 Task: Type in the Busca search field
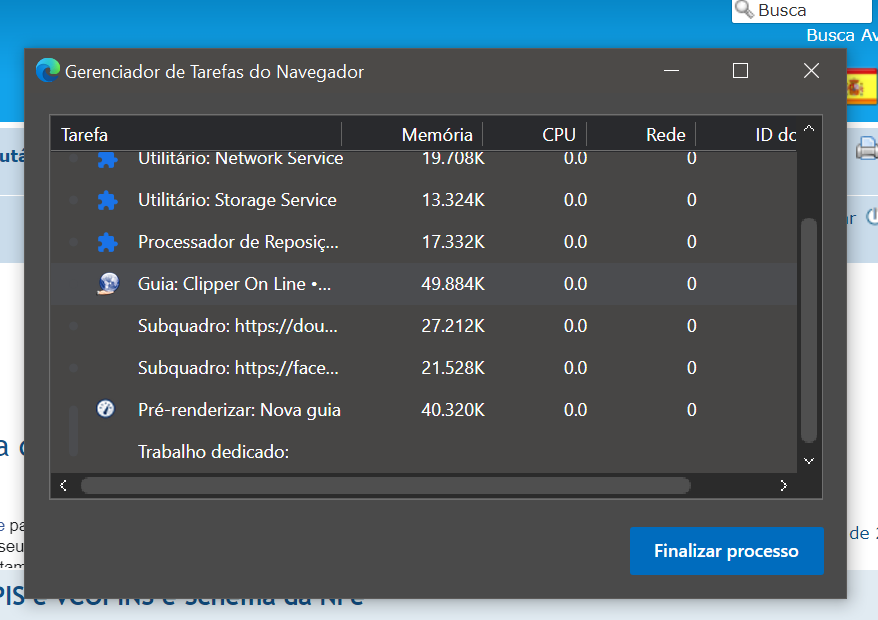(810, 10)
